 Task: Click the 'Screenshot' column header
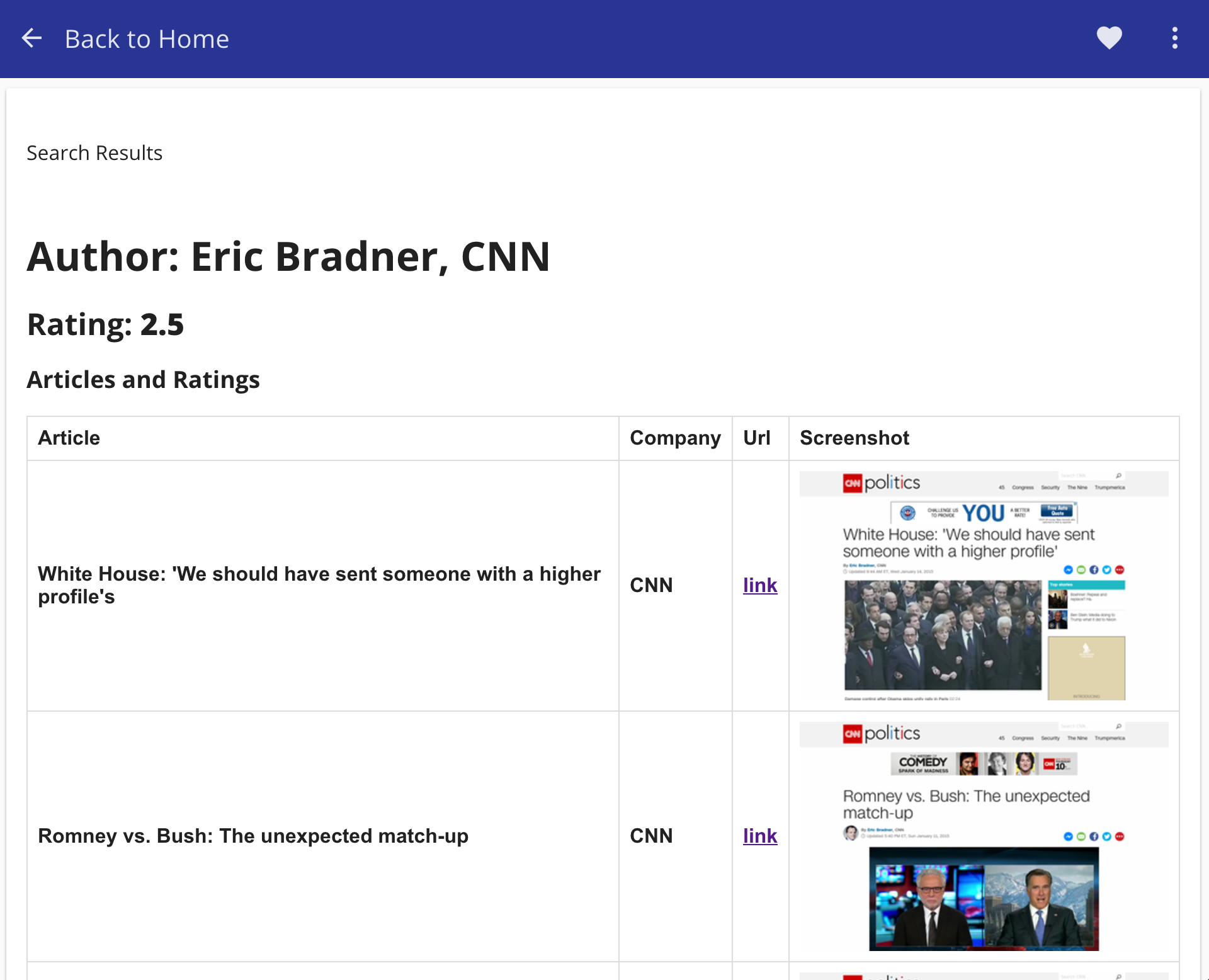coord(854,438)
